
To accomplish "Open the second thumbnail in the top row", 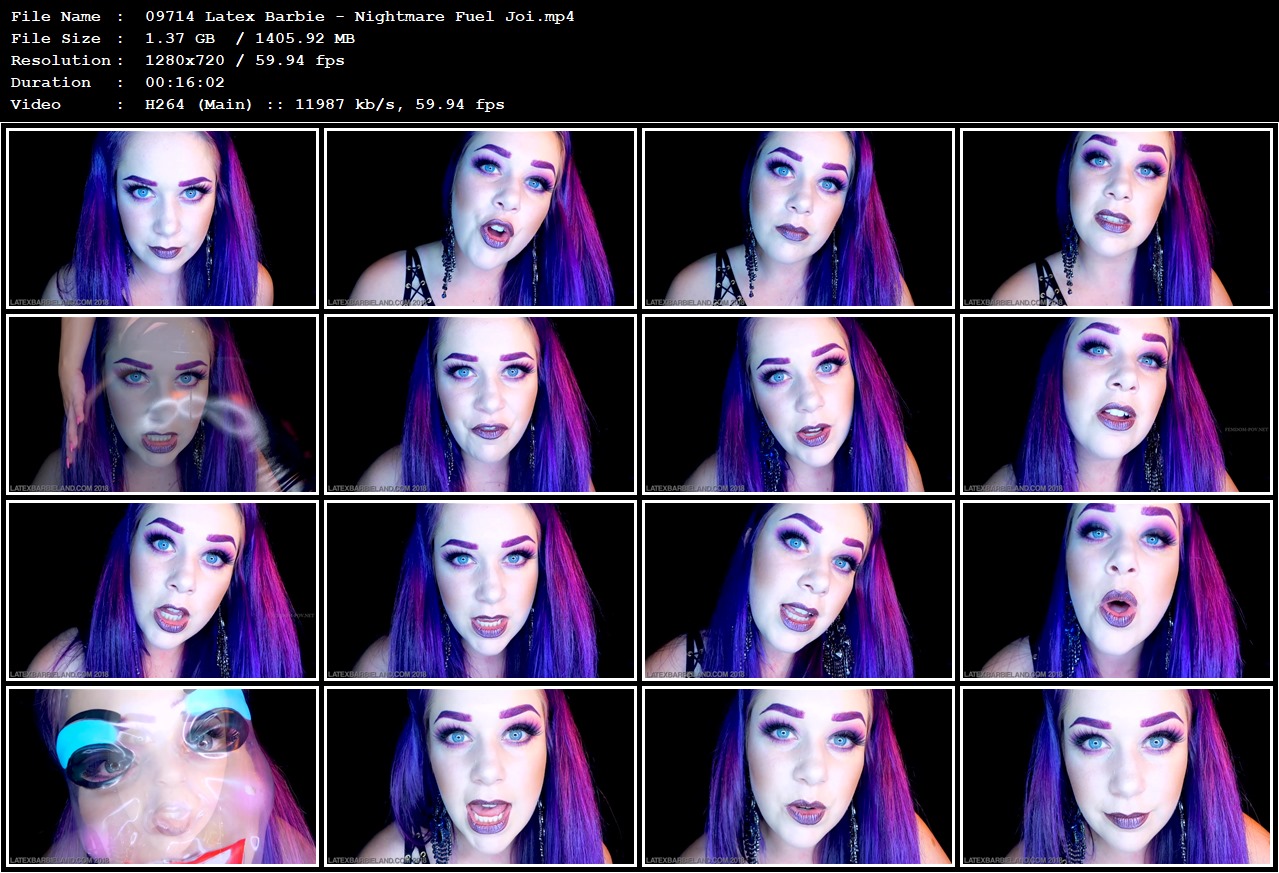I will click(x=480, y=218).
